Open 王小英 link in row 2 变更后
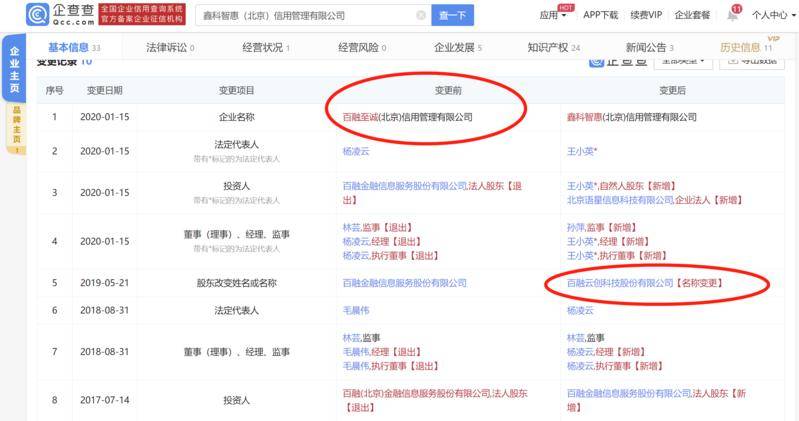 click(581, 151)
